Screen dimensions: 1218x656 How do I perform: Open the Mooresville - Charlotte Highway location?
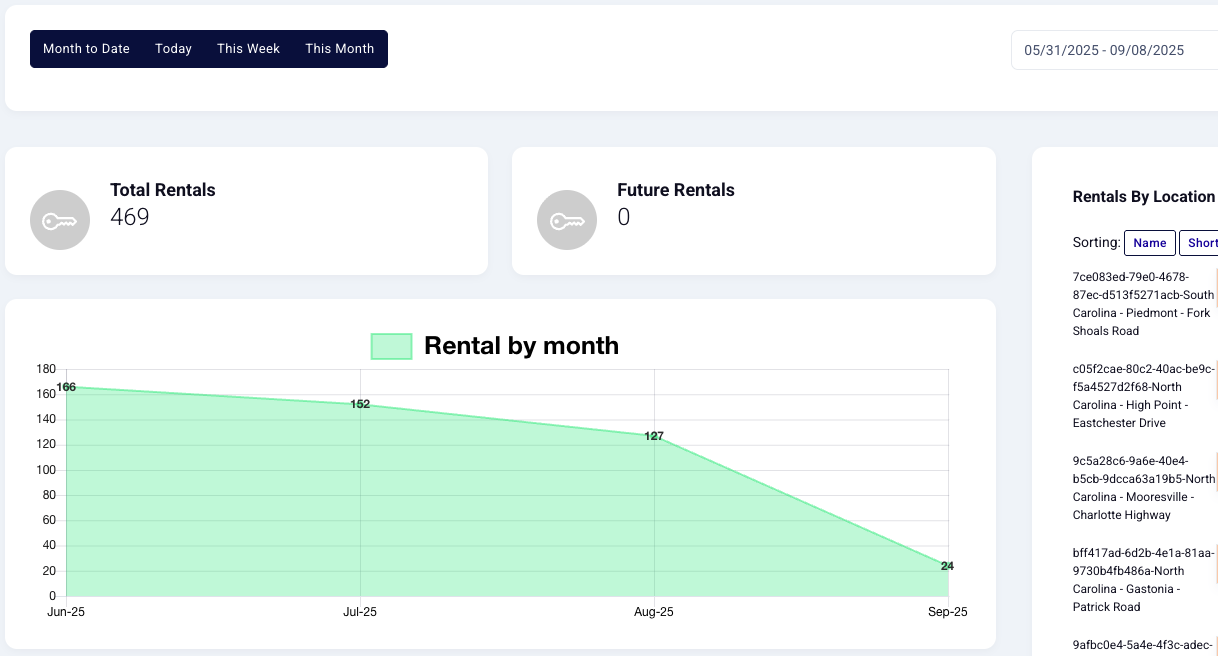tap(1141, 488)
